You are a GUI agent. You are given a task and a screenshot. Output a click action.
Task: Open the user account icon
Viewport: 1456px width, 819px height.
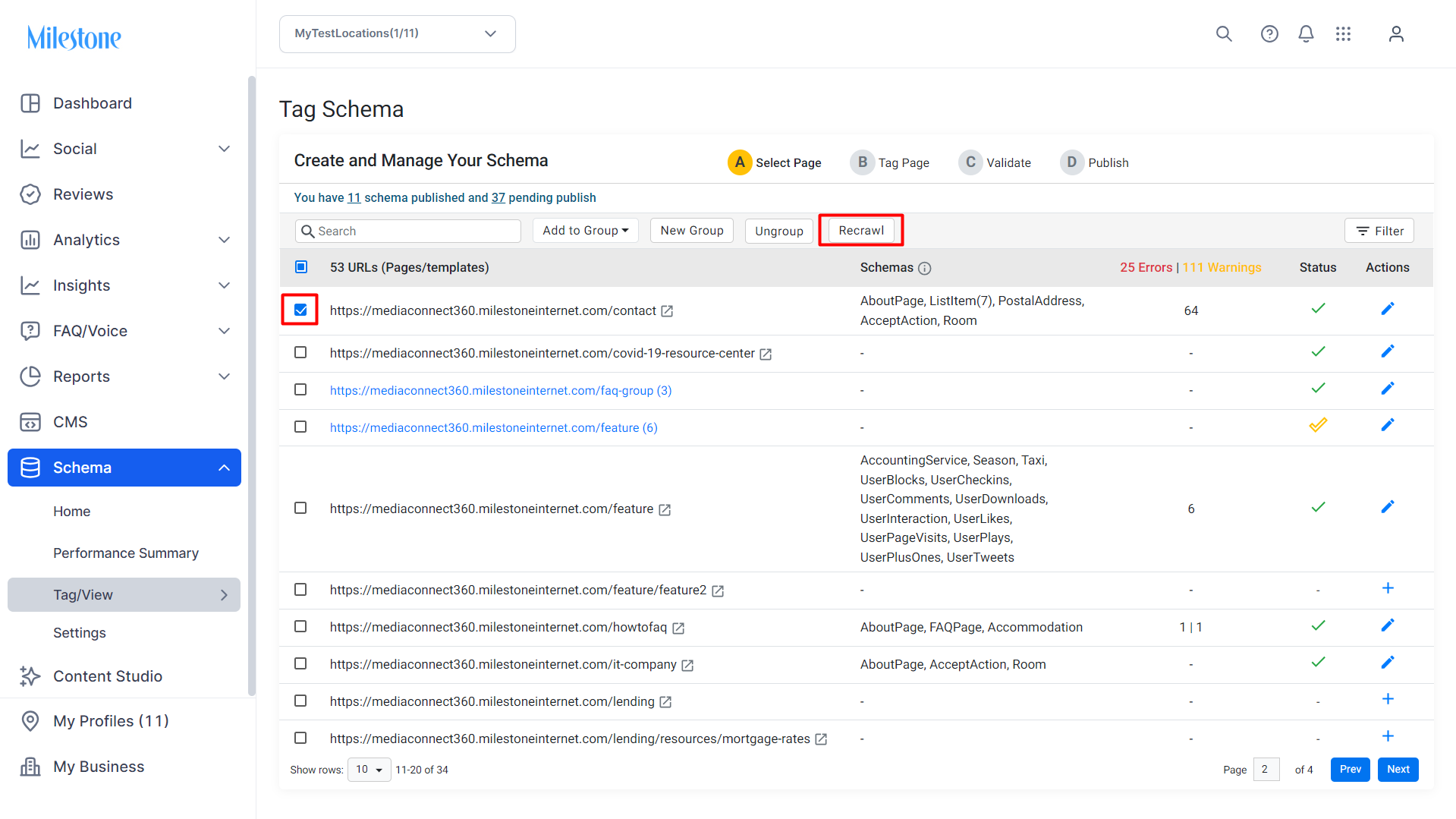1396,34
